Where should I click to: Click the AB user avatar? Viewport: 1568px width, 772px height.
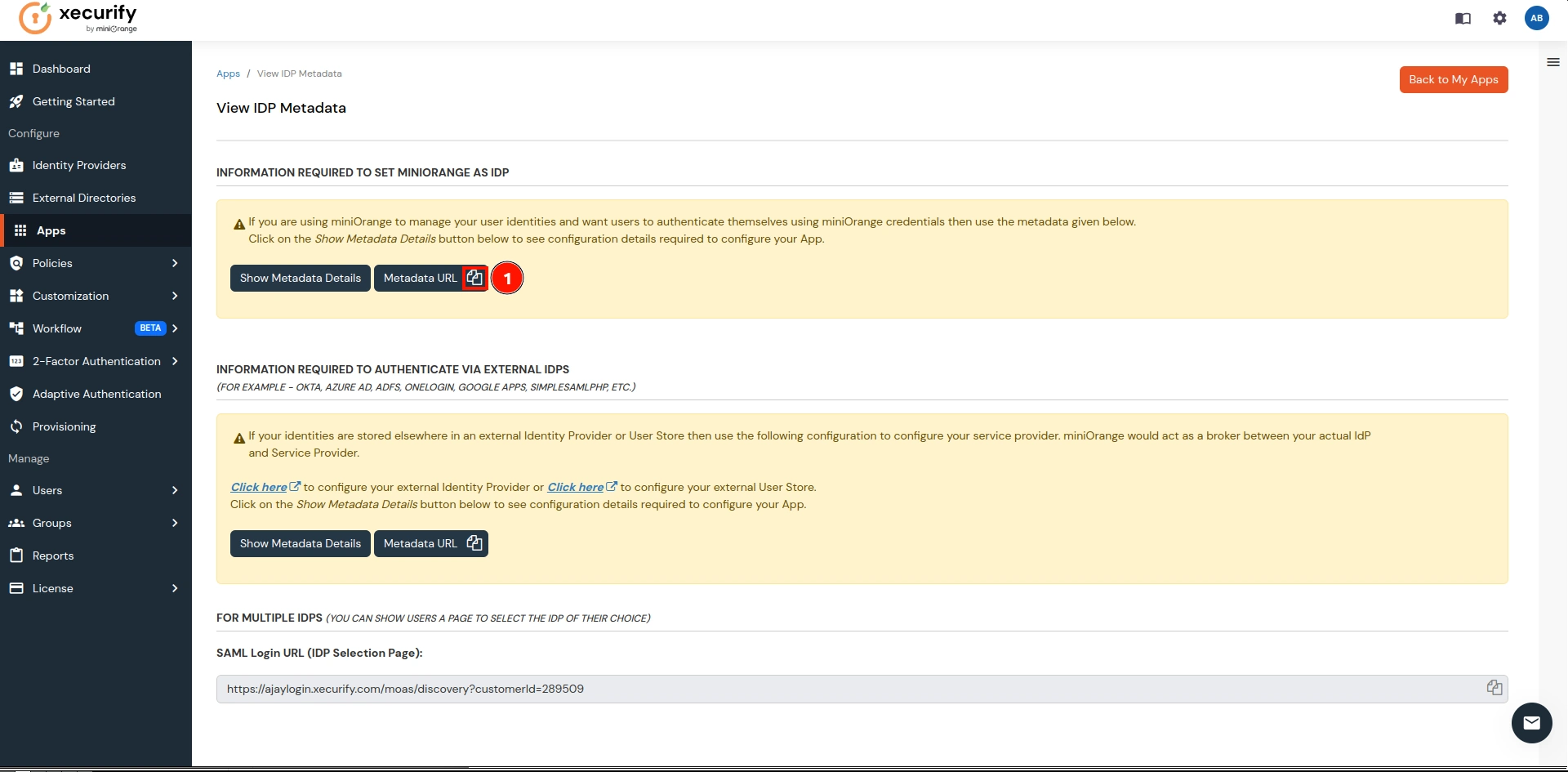pyautogui.click(x=1536, y=18)
